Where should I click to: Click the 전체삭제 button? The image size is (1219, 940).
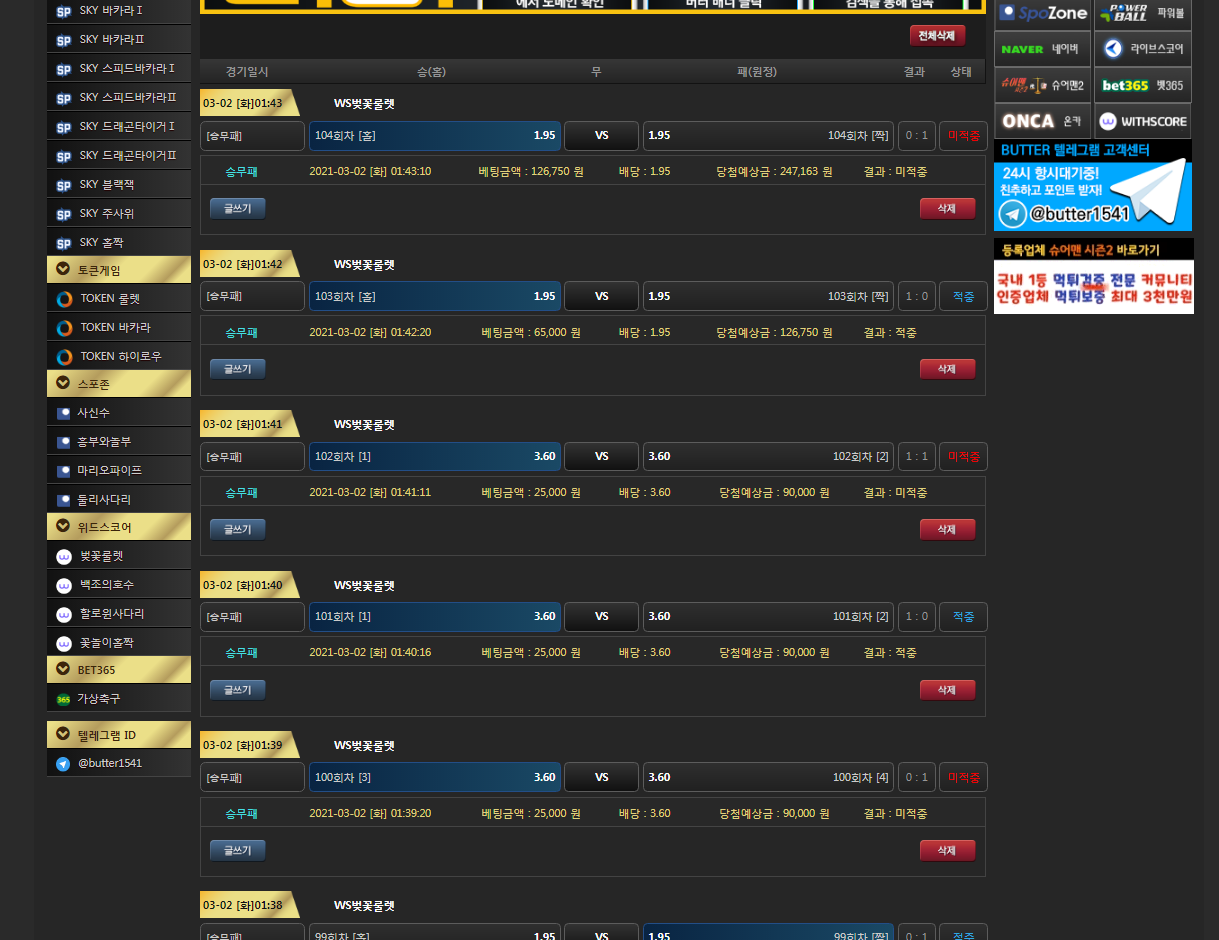937,36
